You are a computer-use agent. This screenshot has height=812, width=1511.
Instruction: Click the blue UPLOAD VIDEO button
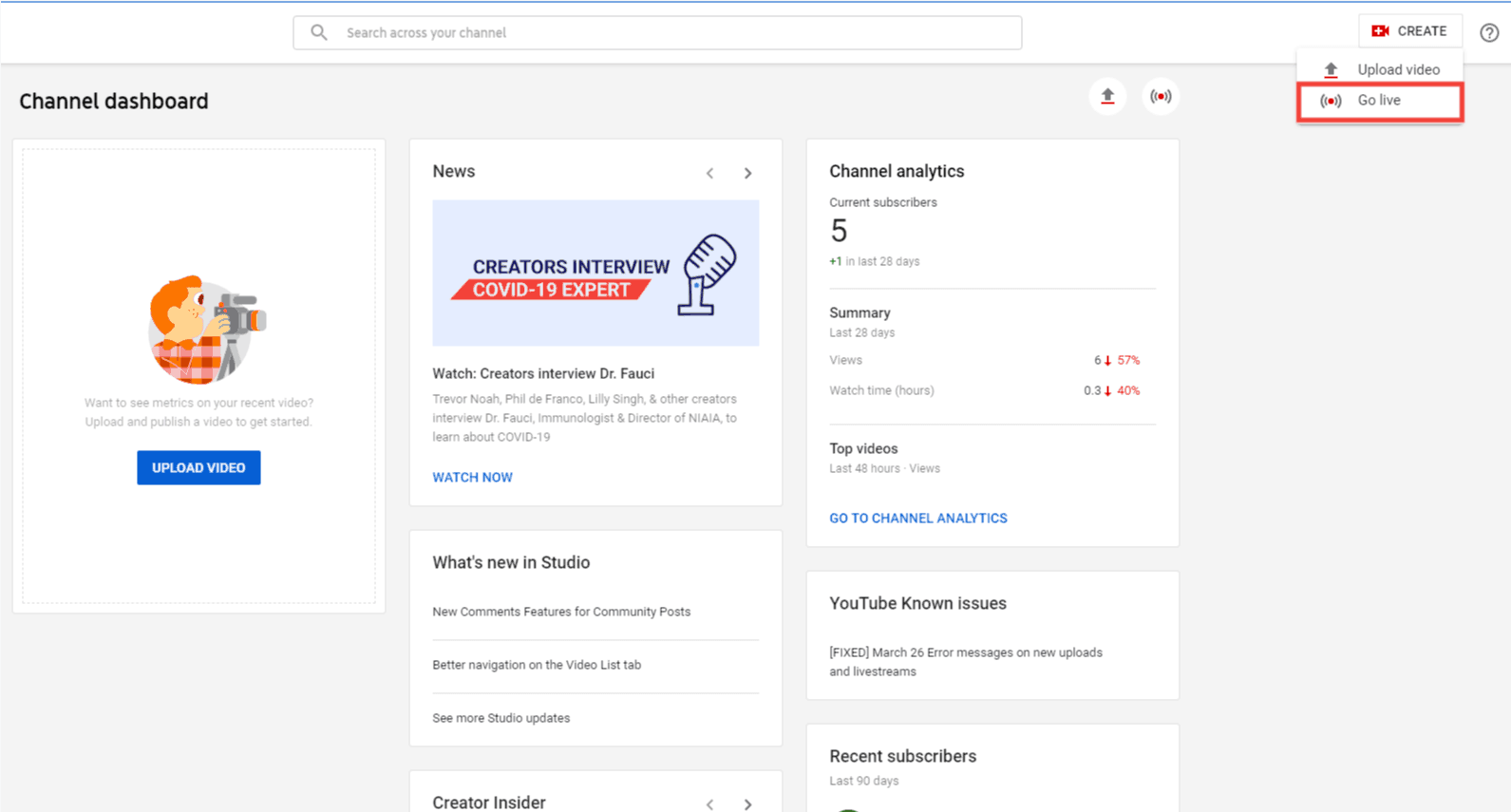point(198,467)
